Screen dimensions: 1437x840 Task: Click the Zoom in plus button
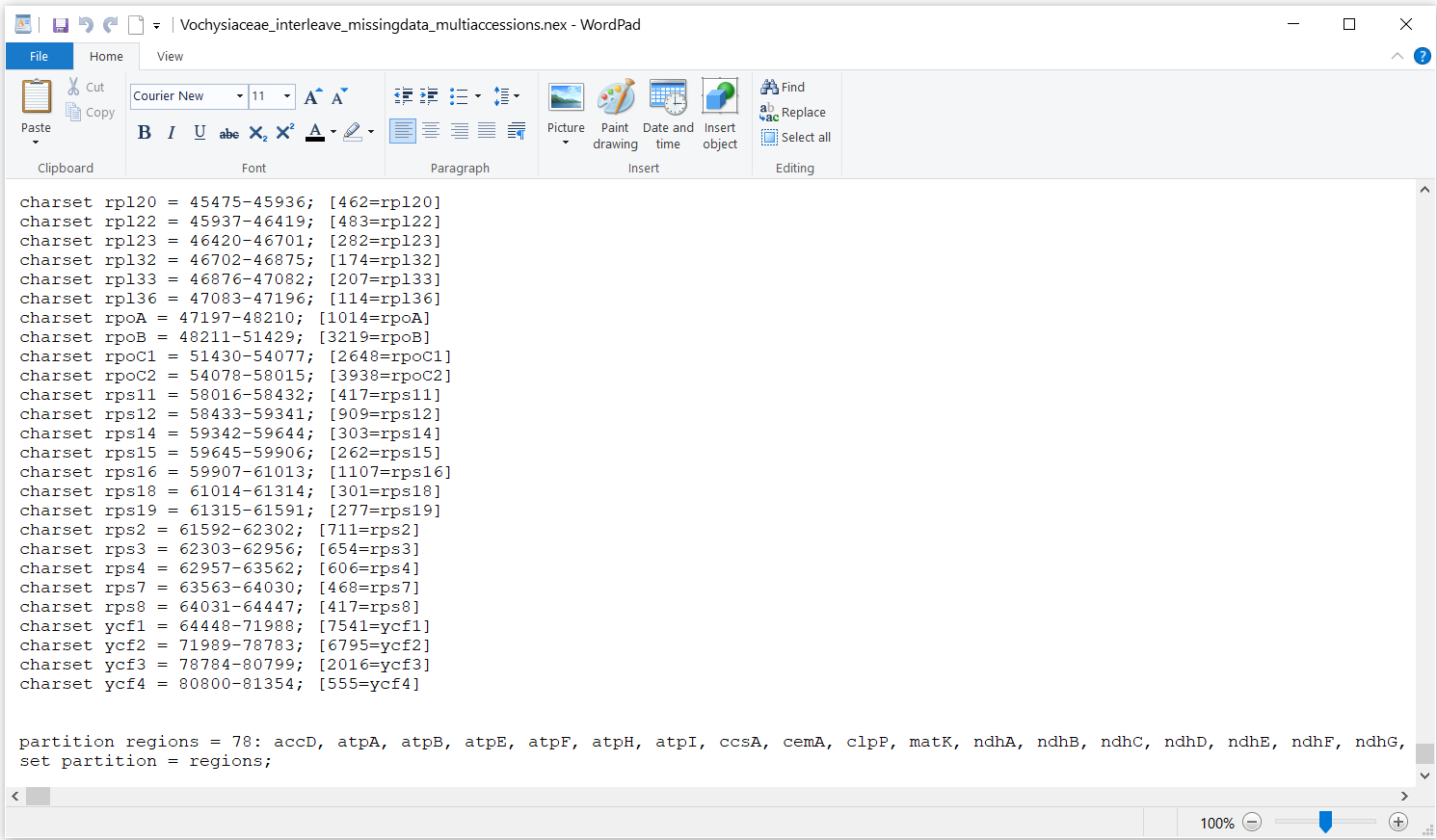pyautogui.click(x=1398, y=822)
